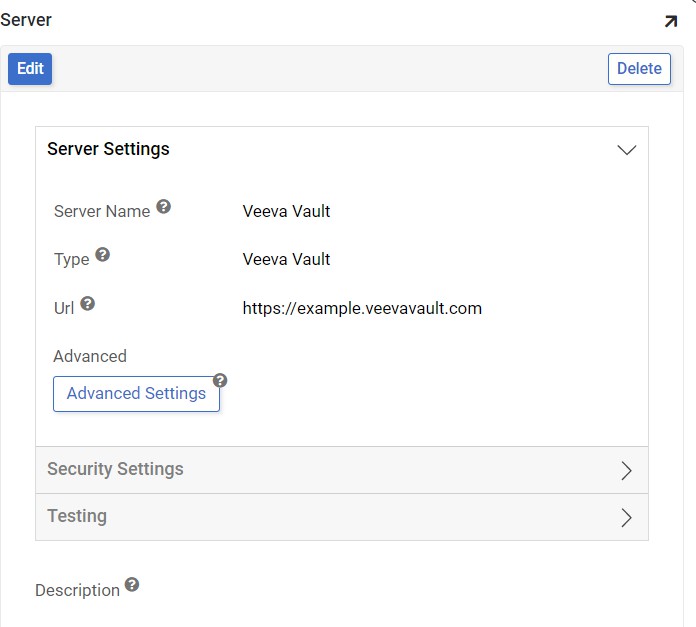Screen dimensions: 696x627
Task: Expand Security Settings with the right chevron
Action: [x=627, y=471]
